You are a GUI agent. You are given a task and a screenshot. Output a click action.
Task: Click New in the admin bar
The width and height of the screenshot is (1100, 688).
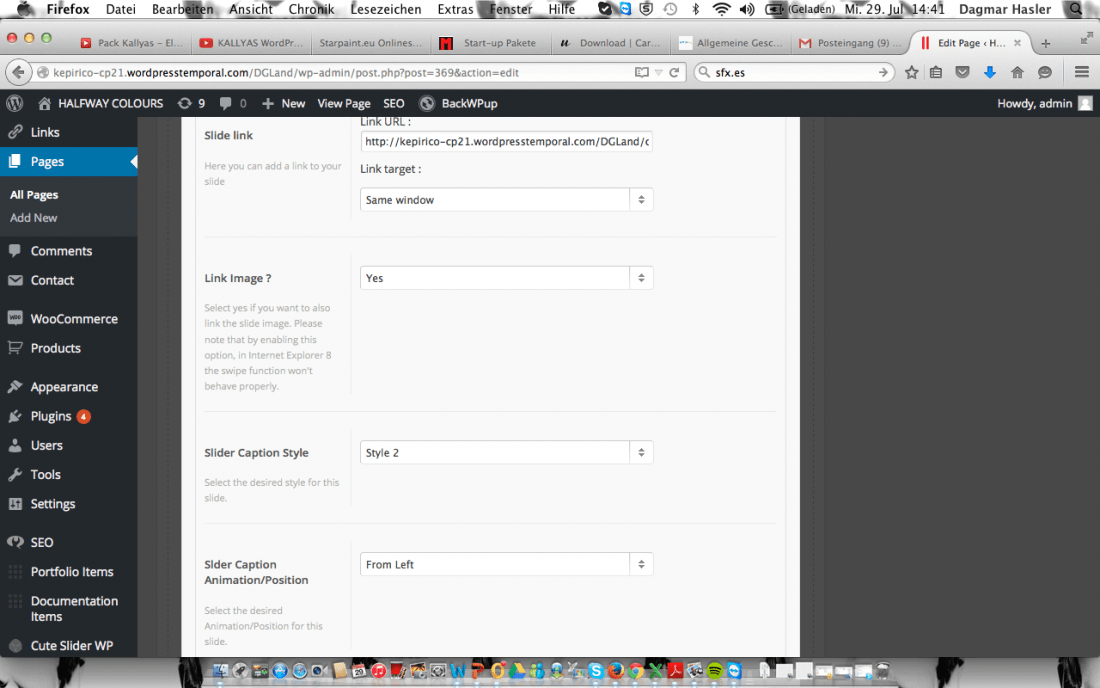284,103
